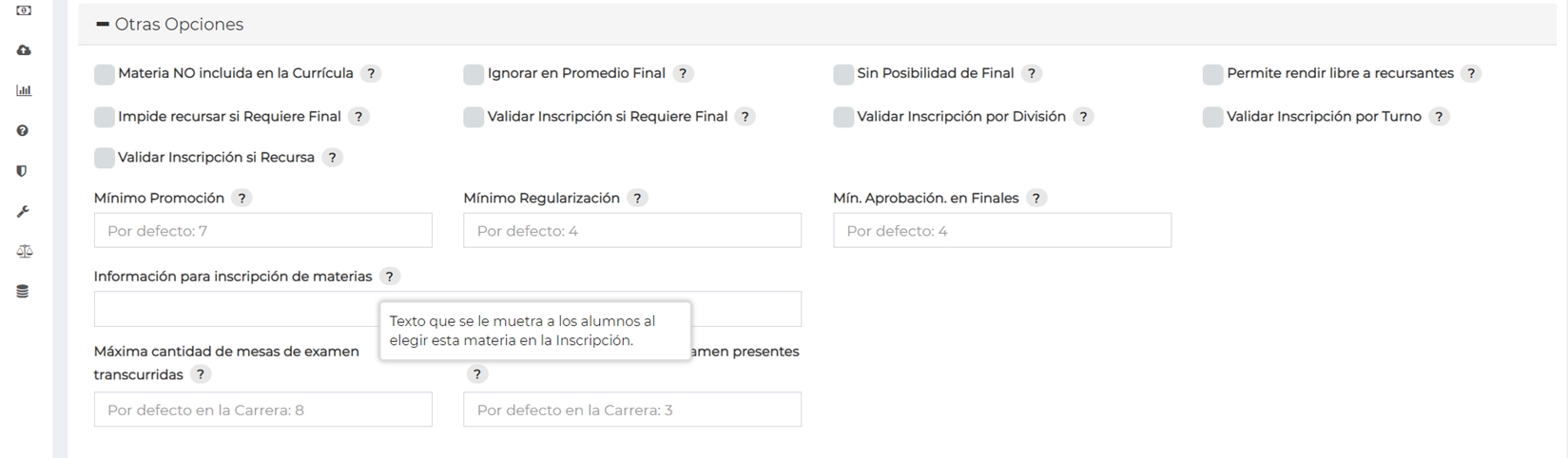Viewport: 1568px width, 458px height.
Task: Focus the Mín. Aprobación en Finales field
Action: pyautogui.click(x=1001, y=231)
